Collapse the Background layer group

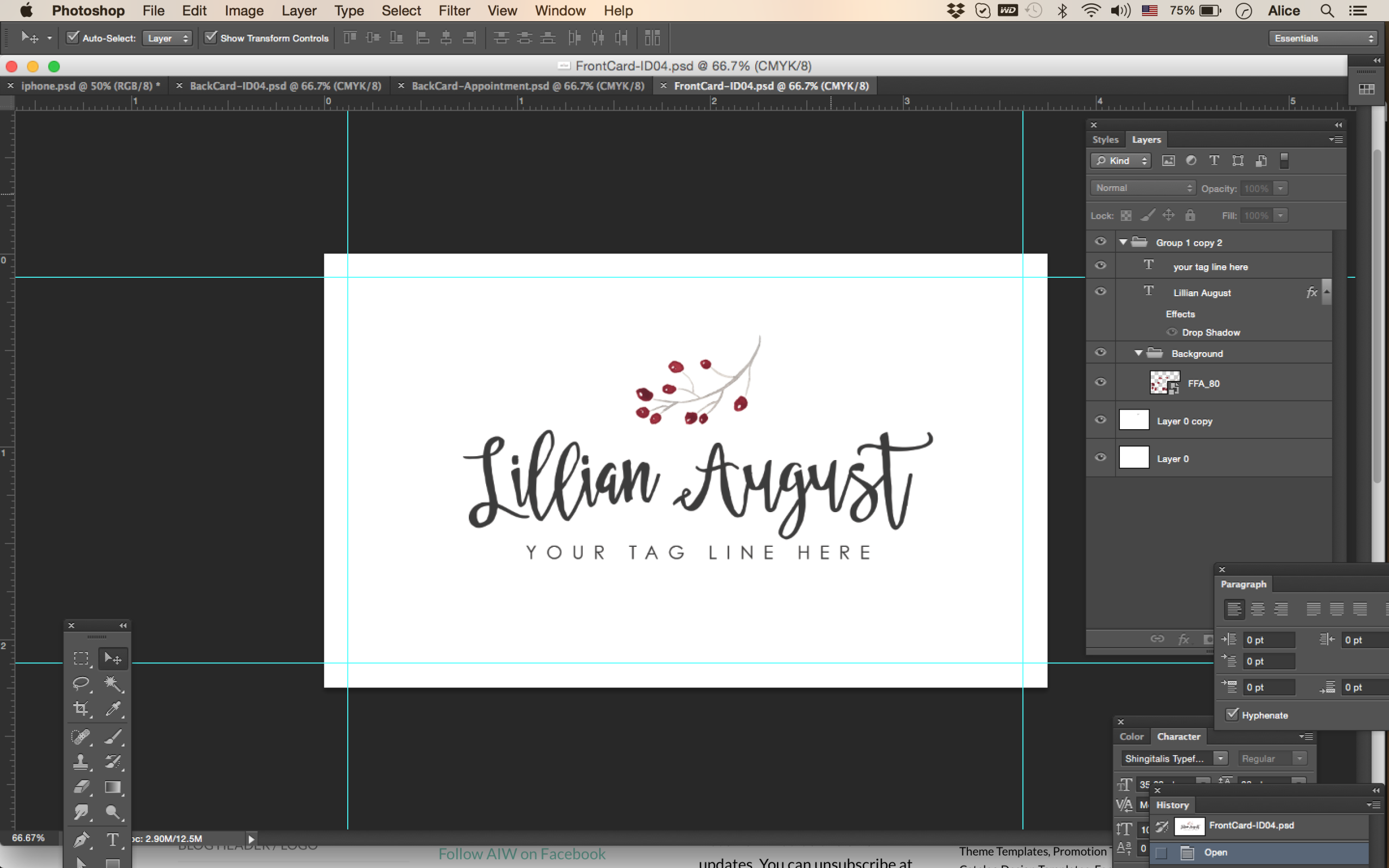(1138, 353)
